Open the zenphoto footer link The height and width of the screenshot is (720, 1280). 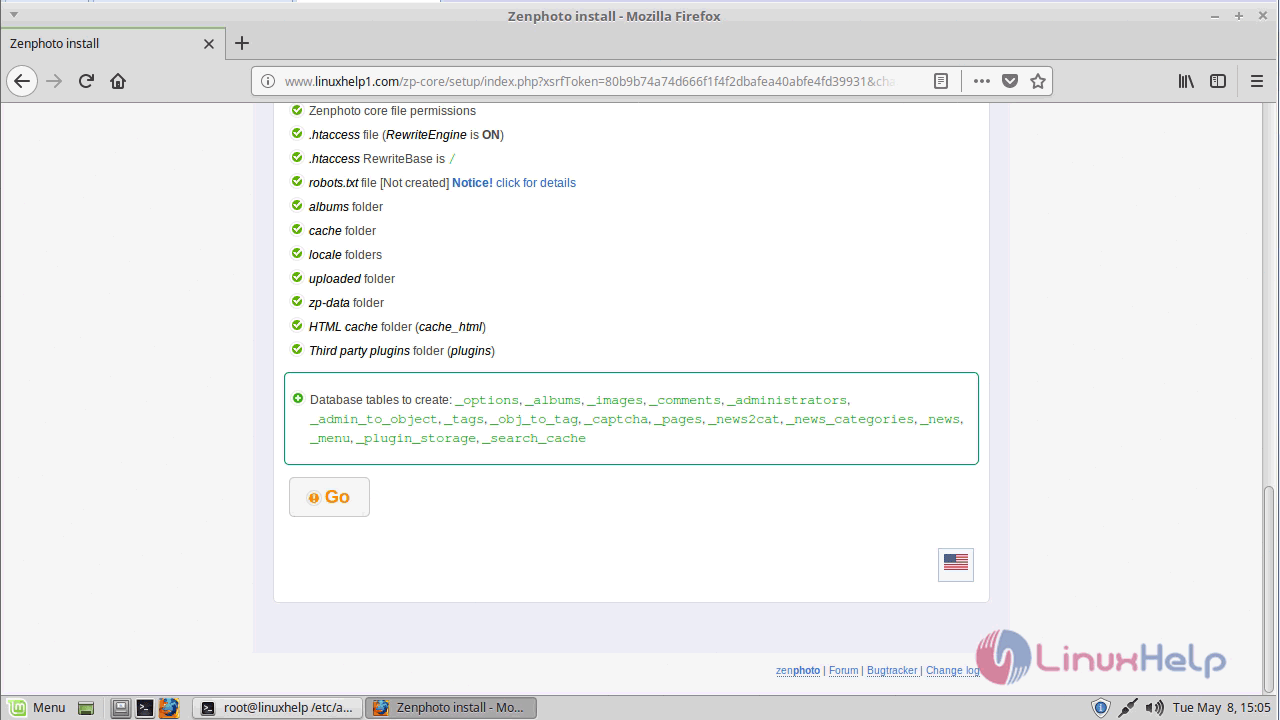(798, 670)
